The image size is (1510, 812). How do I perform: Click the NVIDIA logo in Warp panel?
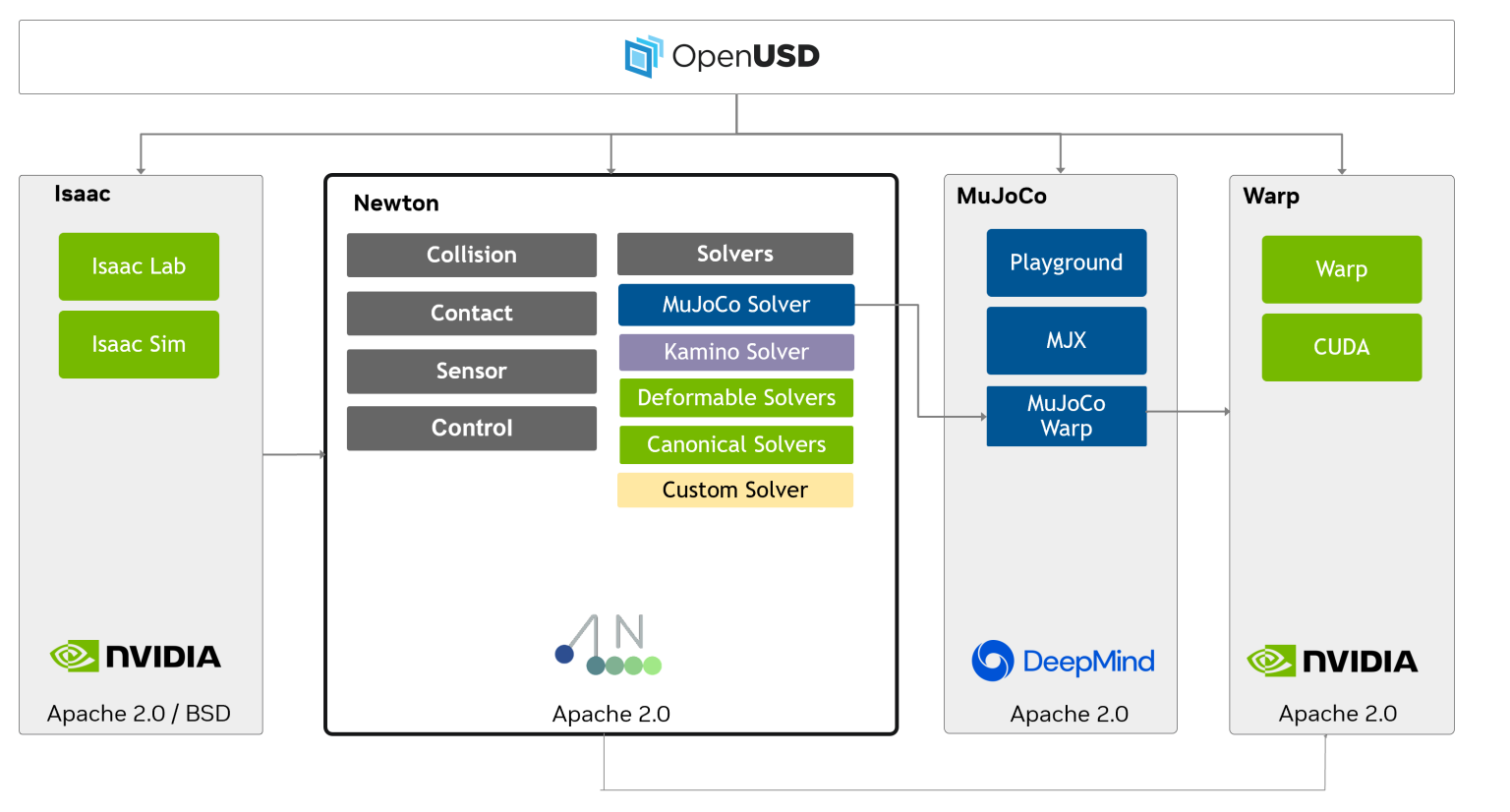point(1332,662)
